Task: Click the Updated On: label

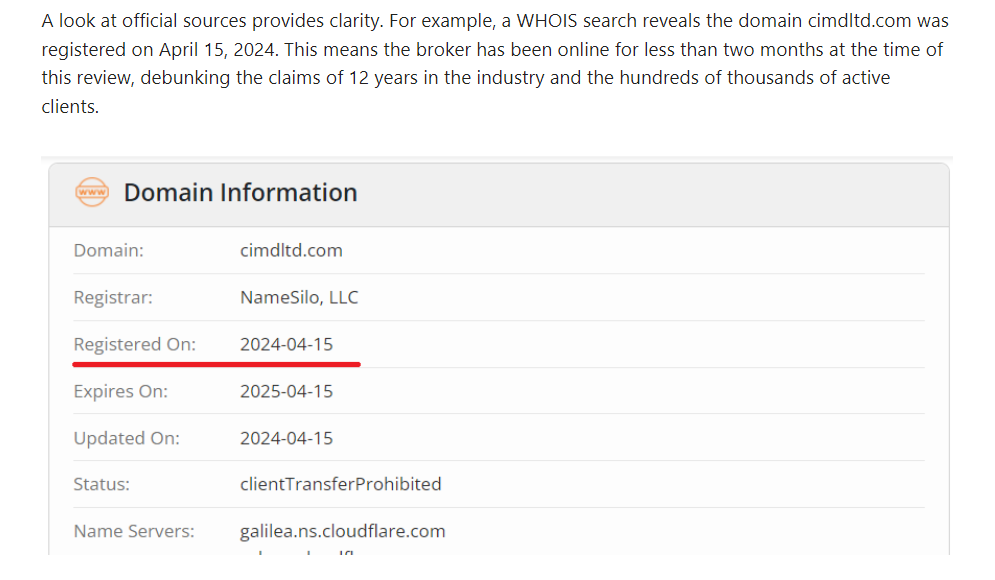Action: tap(126, 438)
